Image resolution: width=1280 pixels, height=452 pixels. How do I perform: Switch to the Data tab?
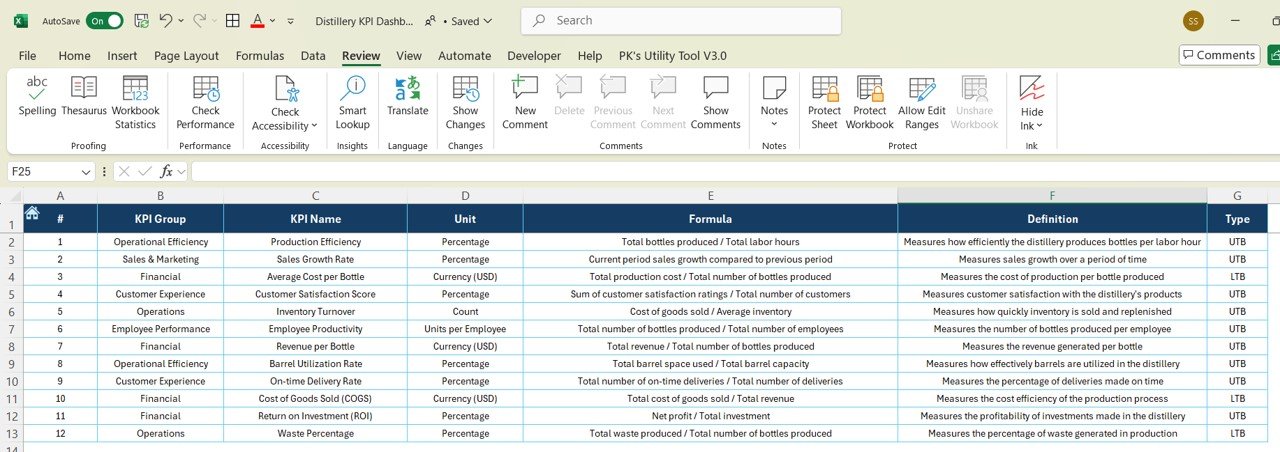point(313,56)
